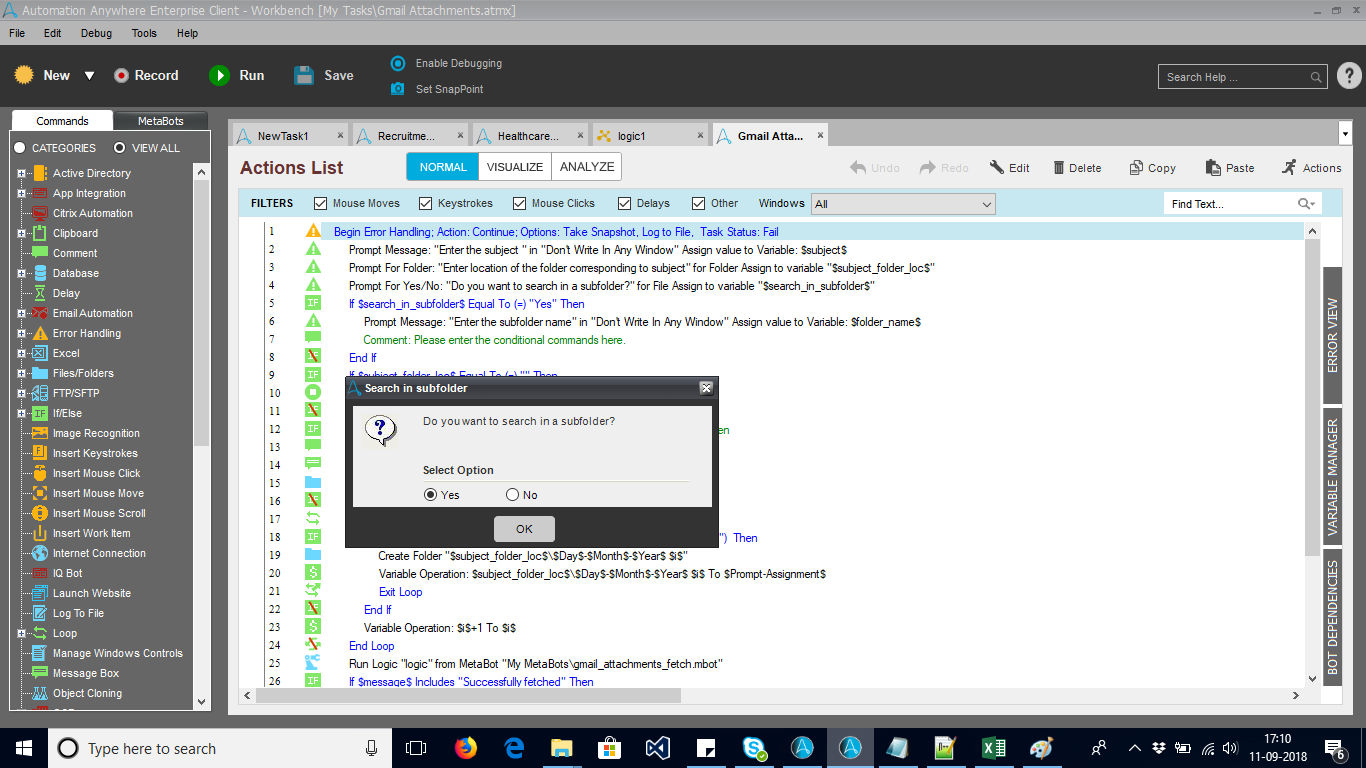The height and width of the screenshot is (768, 1366).
Task: Select the Image Recognition command icon
Action: point(40,433)
